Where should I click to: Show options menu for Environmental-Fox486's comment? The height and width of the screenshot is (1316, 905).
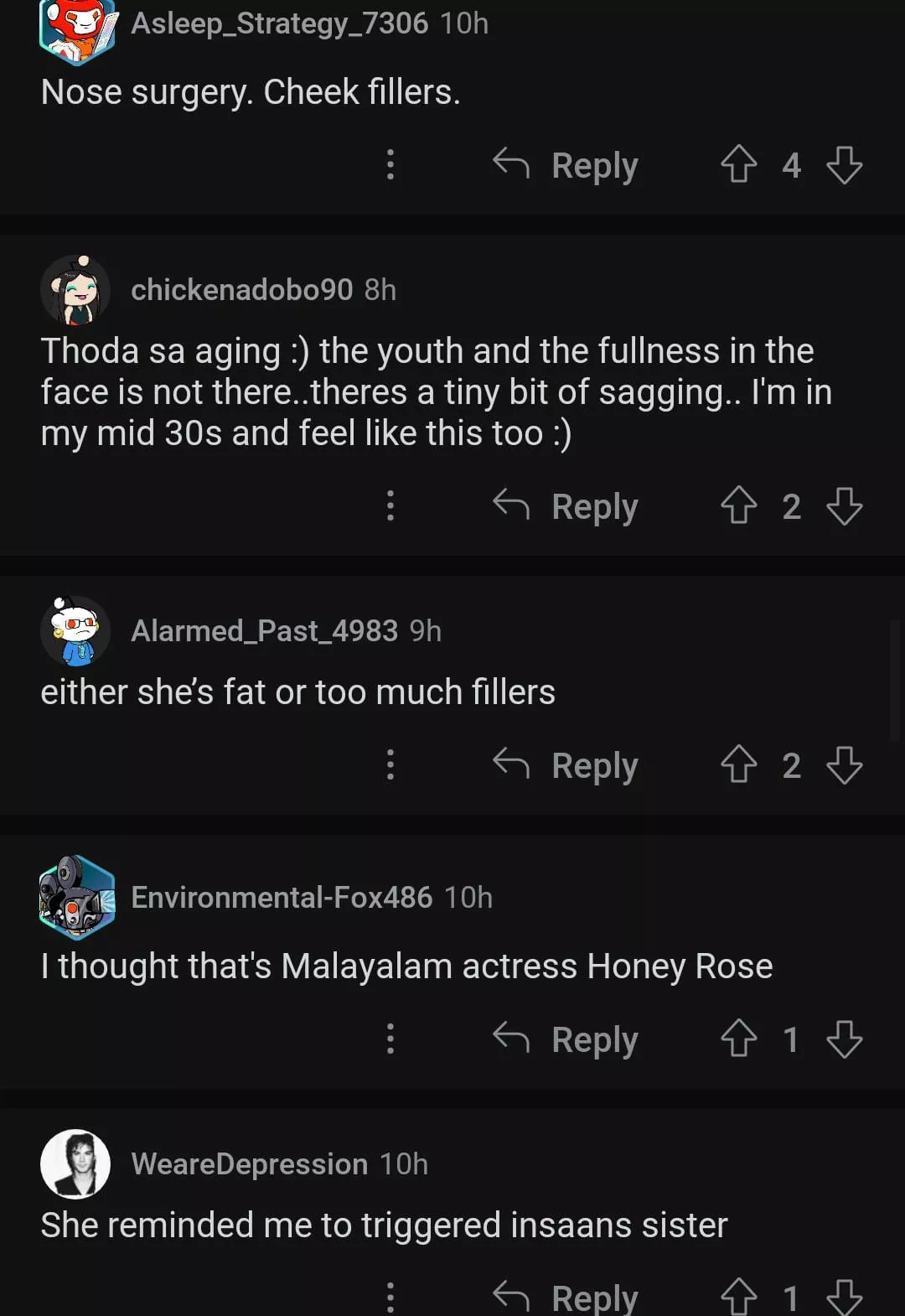[390, 1039]
